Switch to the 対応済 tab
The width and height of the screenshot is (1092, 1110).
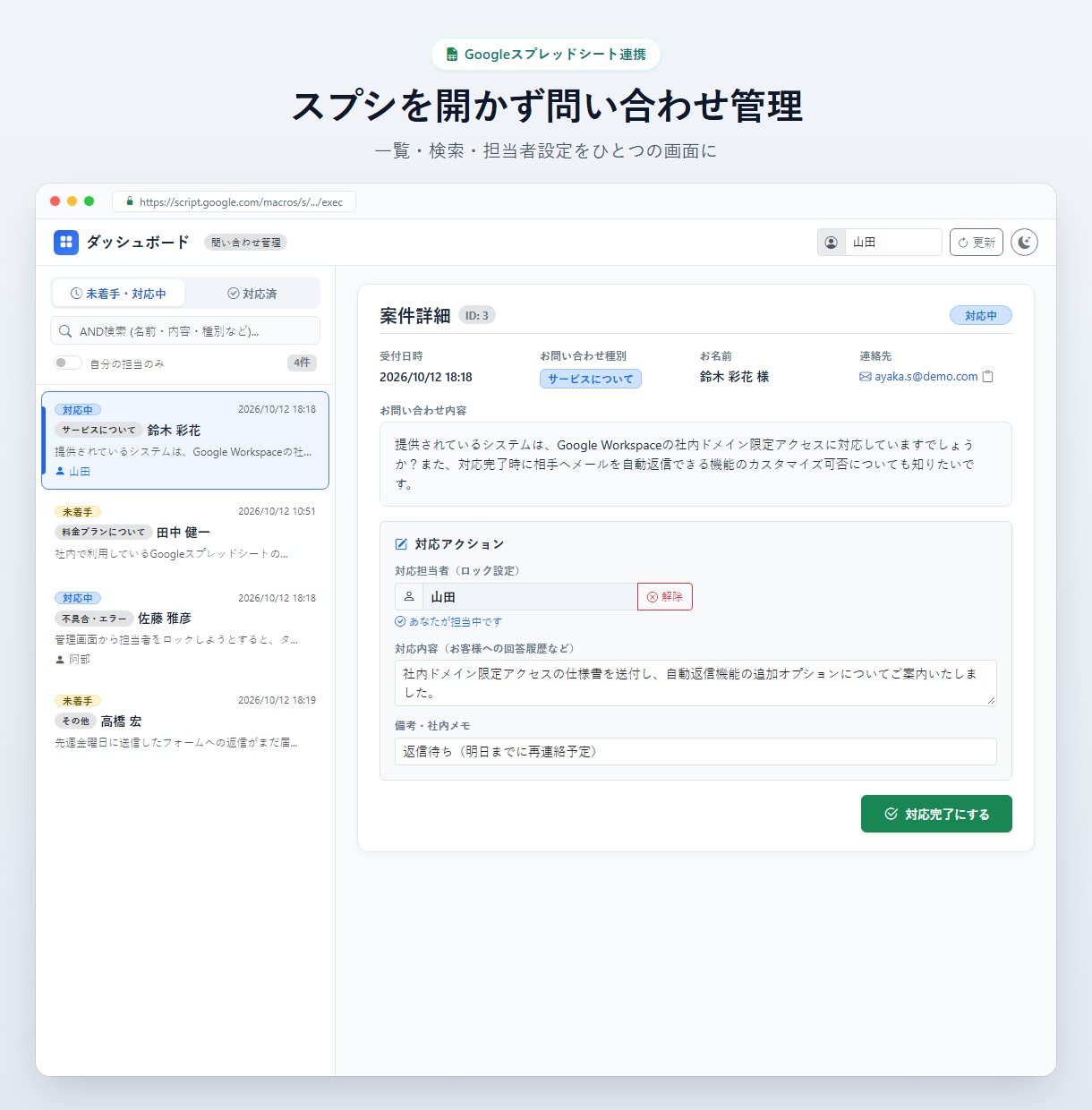(x=252, y=294)
